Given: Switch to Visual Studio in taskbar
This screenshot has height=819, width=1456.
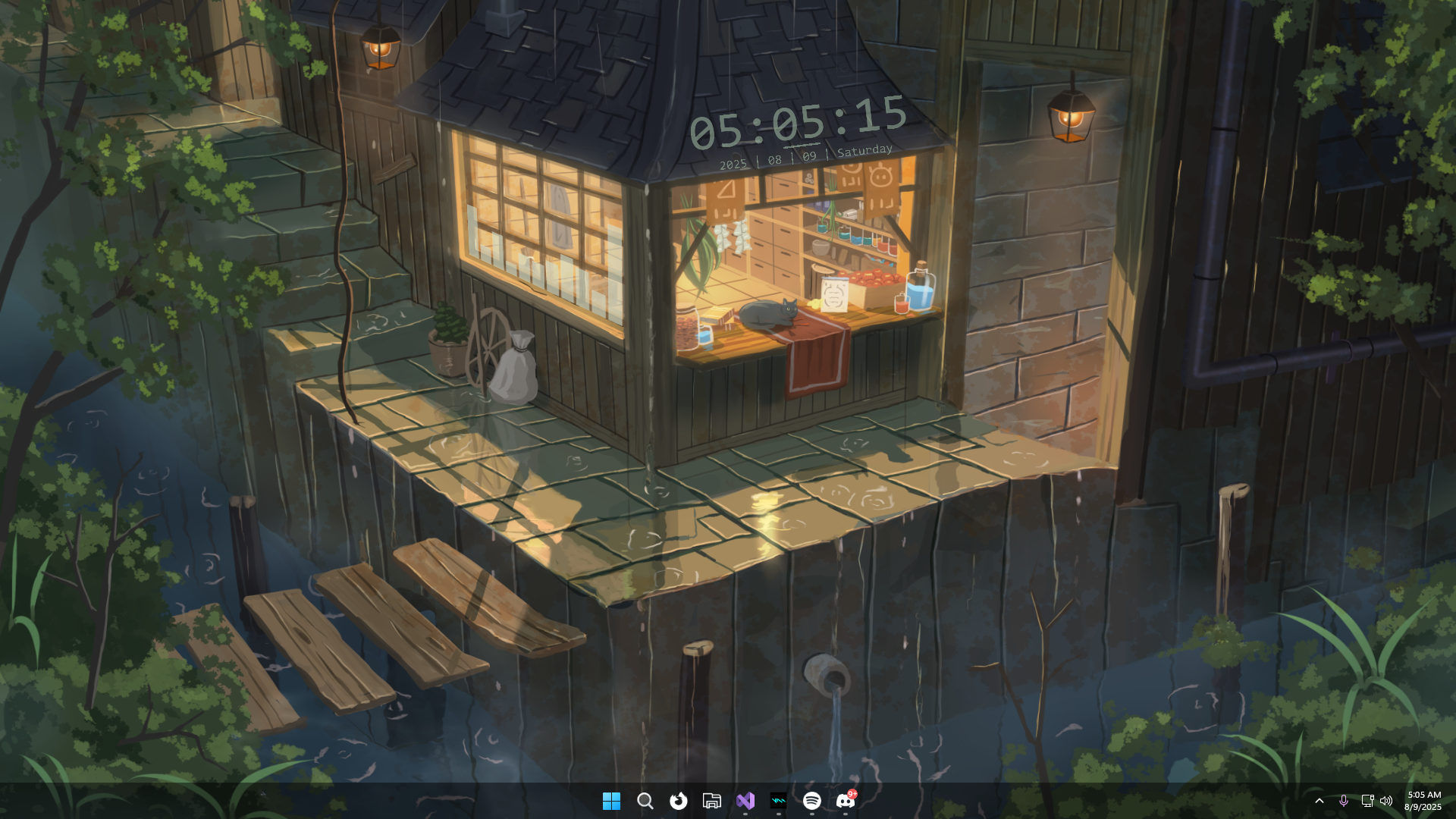Looking at the screenshot, I should click(745, 801).
